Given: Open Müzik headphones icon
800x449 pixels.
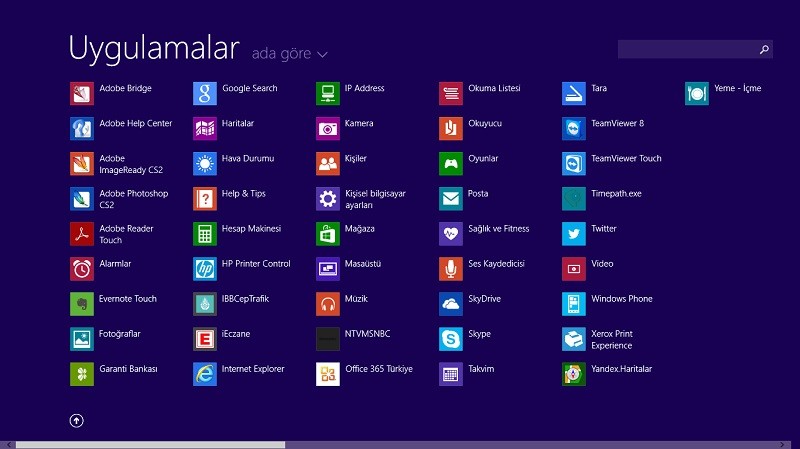Looking at the screenshot, I should click(328, 304).
